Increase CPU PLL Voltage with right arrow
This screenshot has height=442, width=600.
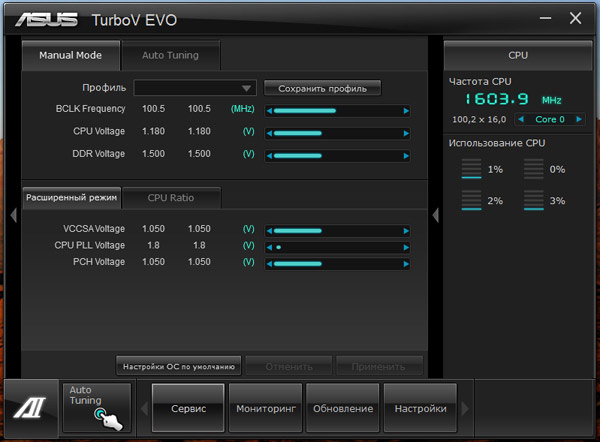[x=406, y=248]
